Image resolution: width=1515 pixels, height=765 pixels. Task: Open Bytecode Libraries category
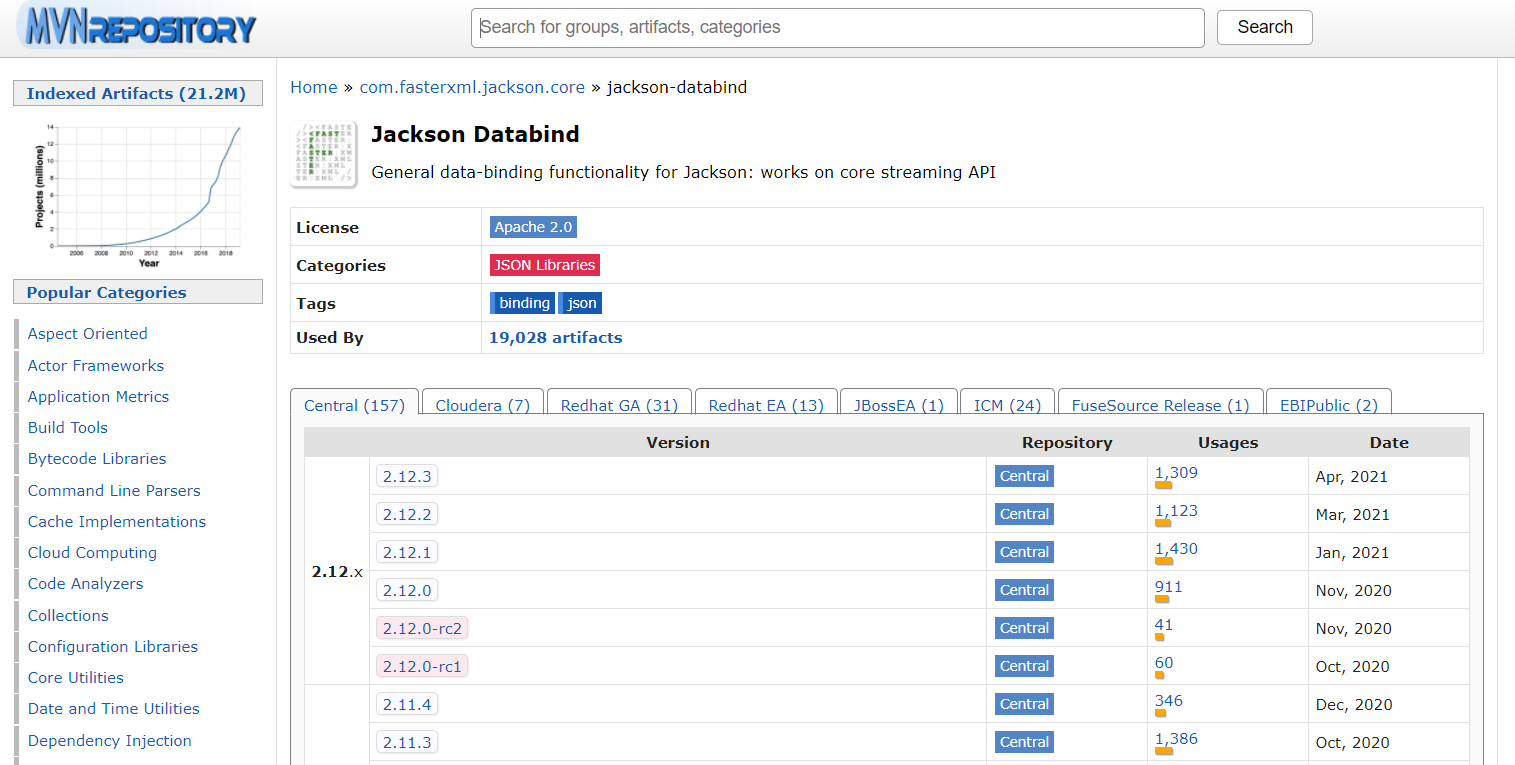pyautogui.click(x=97, y=459)
